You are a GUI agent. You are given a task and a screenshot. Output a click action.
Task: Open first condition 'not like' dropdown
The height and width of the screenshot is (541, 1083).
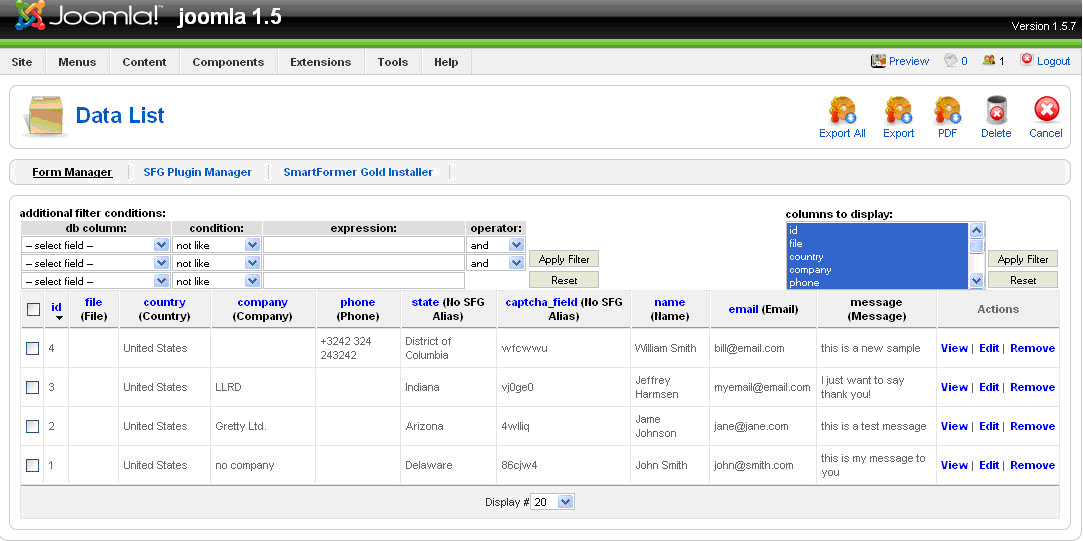[216, 245]
